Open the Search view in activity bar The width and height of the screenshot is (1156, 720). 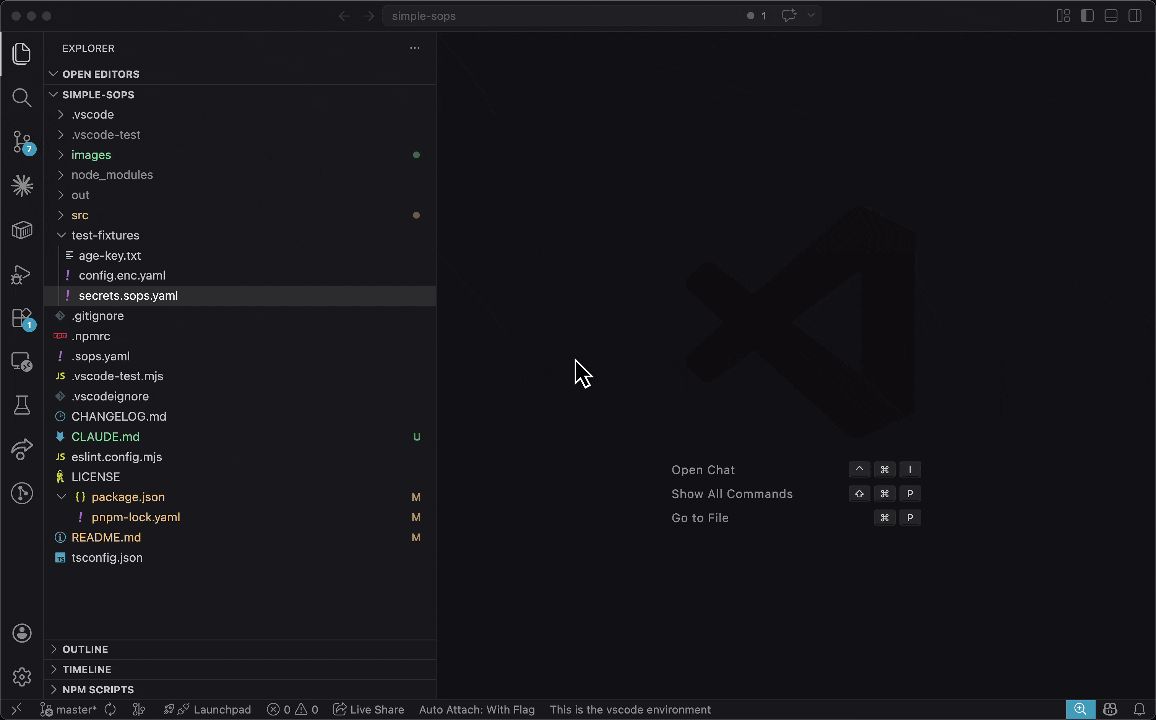pos(22,97)
